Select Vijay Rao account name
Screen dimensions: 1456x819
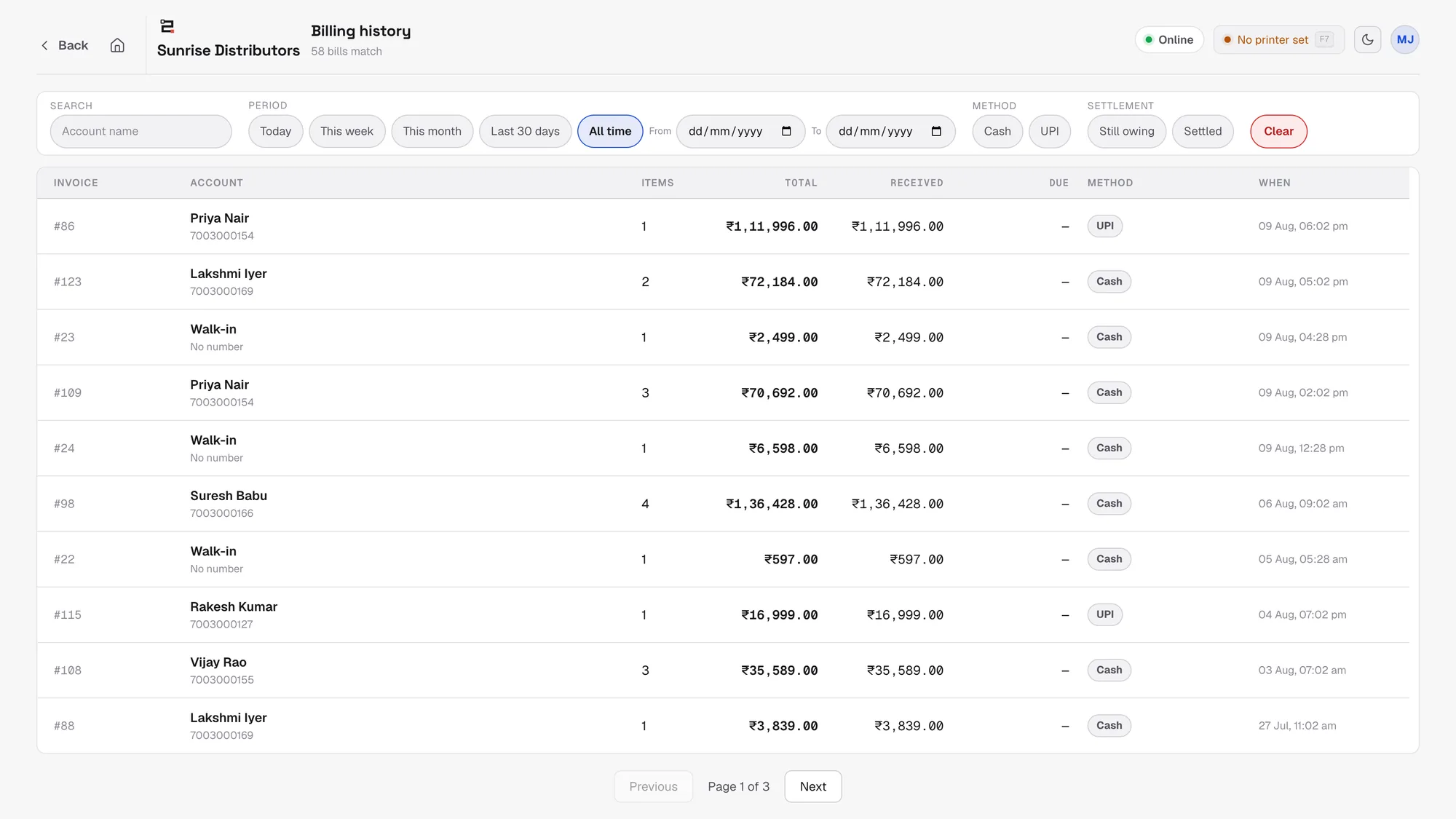click(218, 662)
